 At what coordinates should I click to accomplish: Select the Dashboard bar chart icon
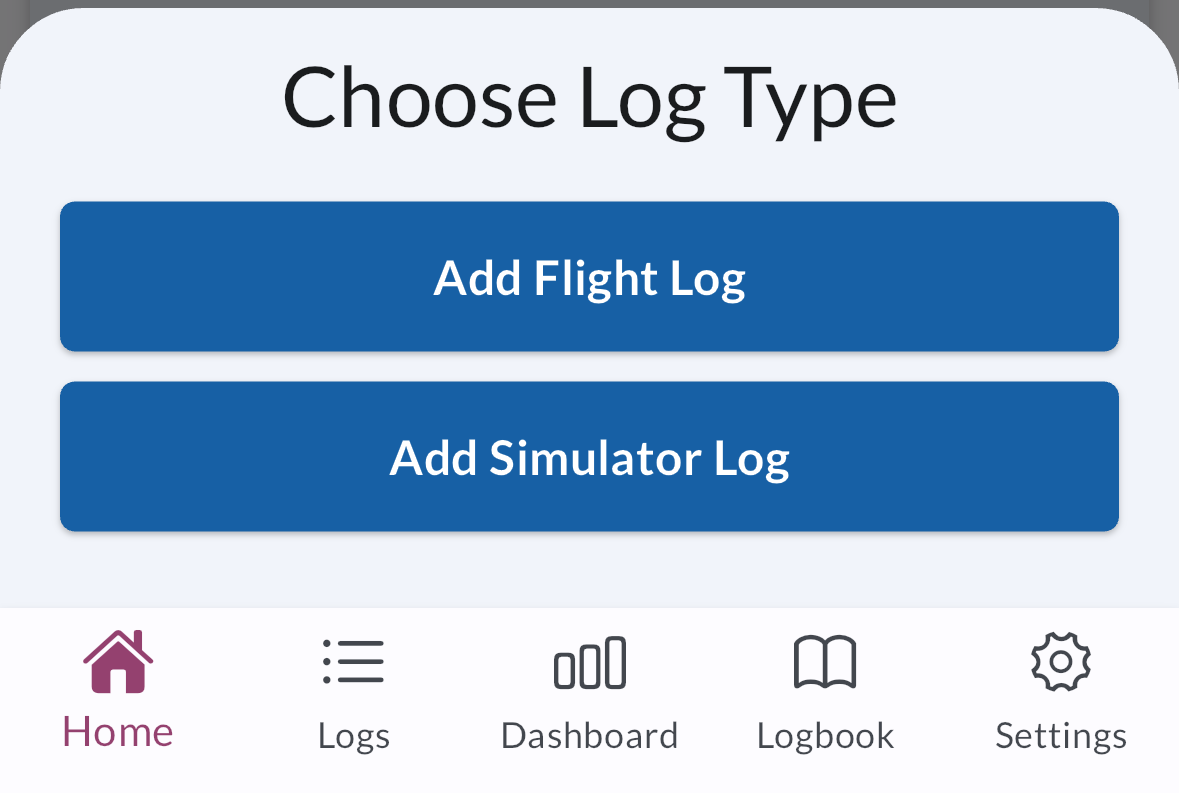tap(590, 663)
